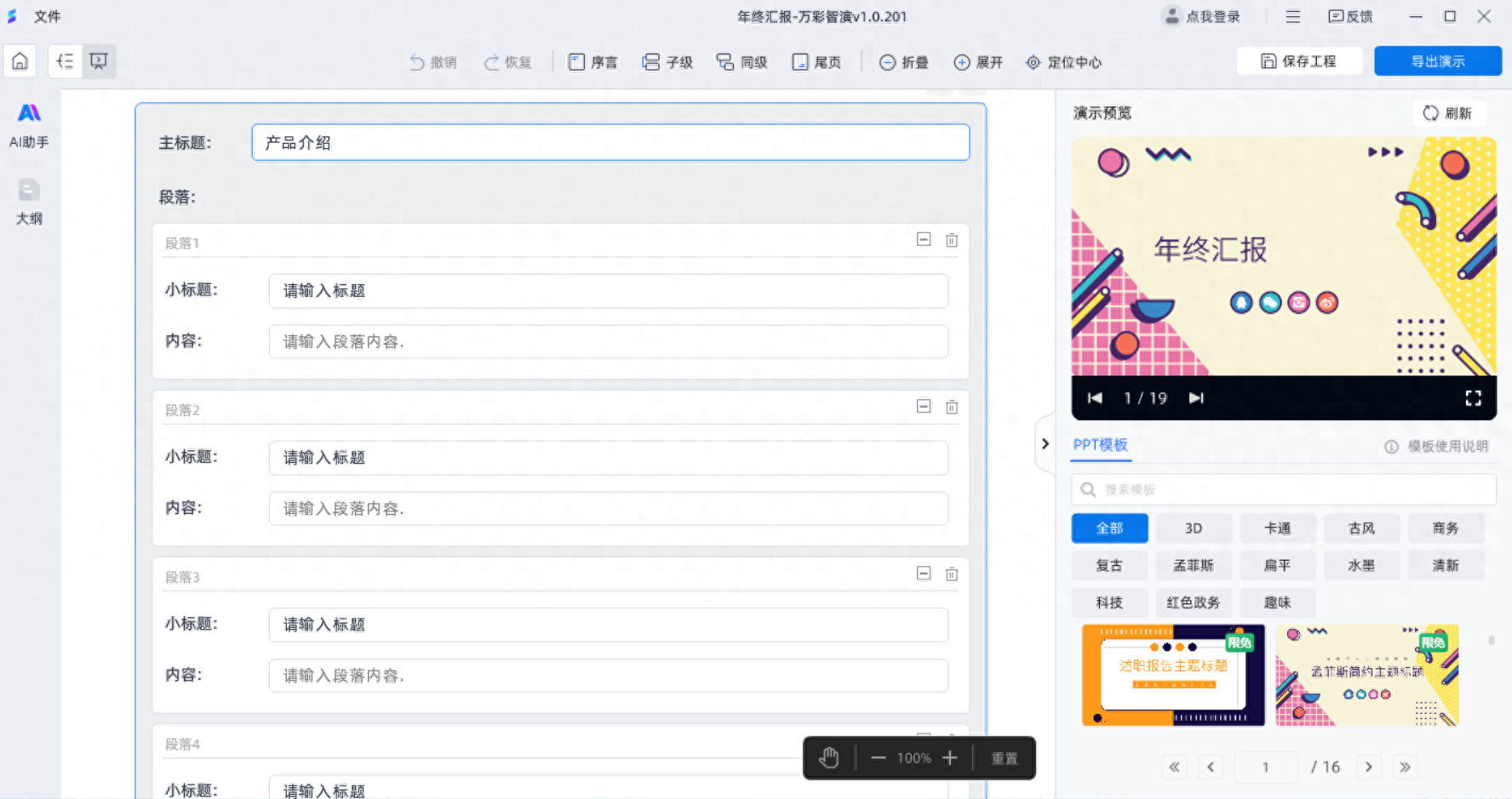Go to previous template page
This screenshot has width=1512, height=799.
click(1211, 767)
